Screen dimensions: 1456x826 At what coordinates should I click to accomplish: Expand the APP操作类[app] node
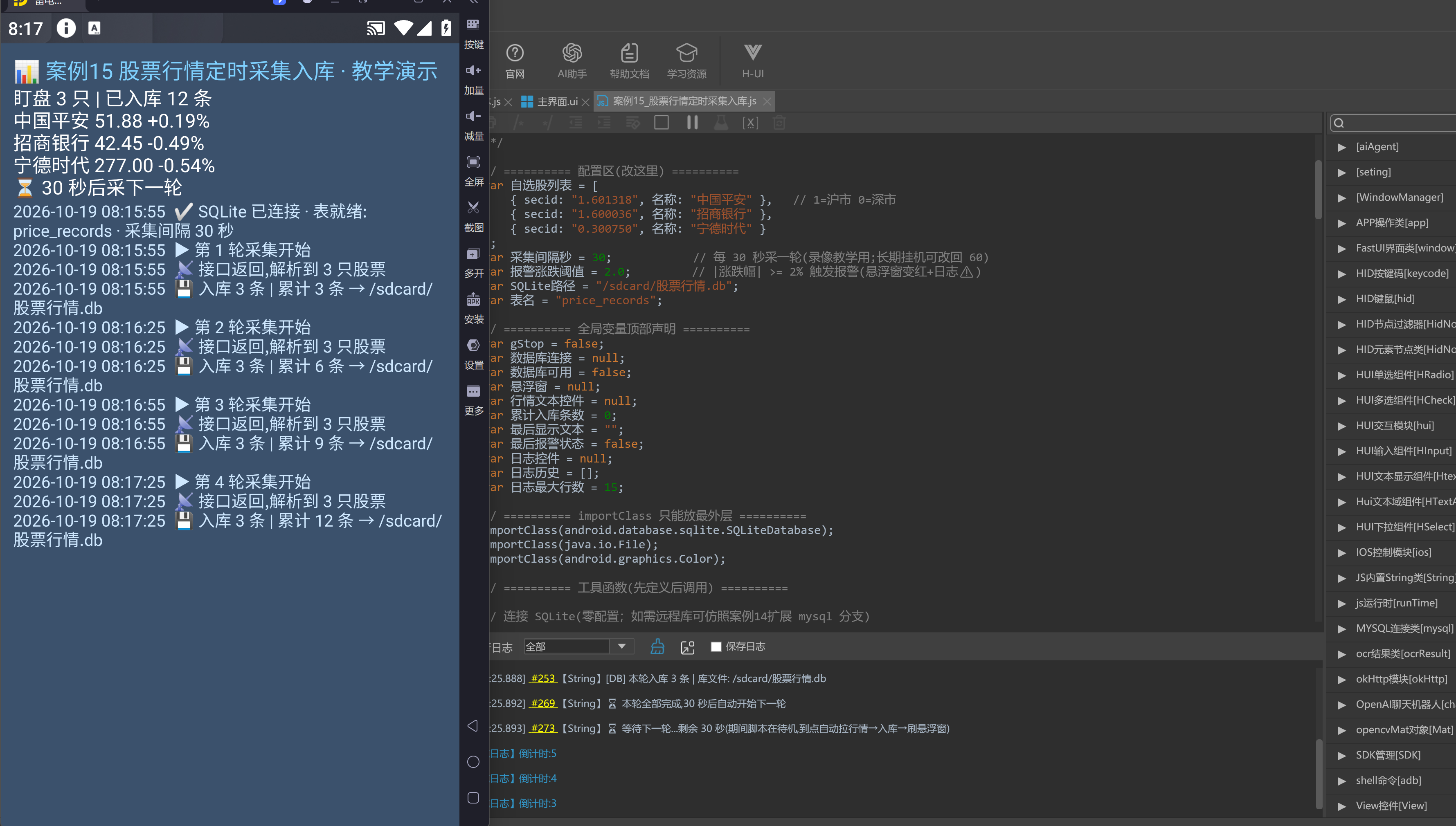pyautogui.click(x=1341, y=223)
